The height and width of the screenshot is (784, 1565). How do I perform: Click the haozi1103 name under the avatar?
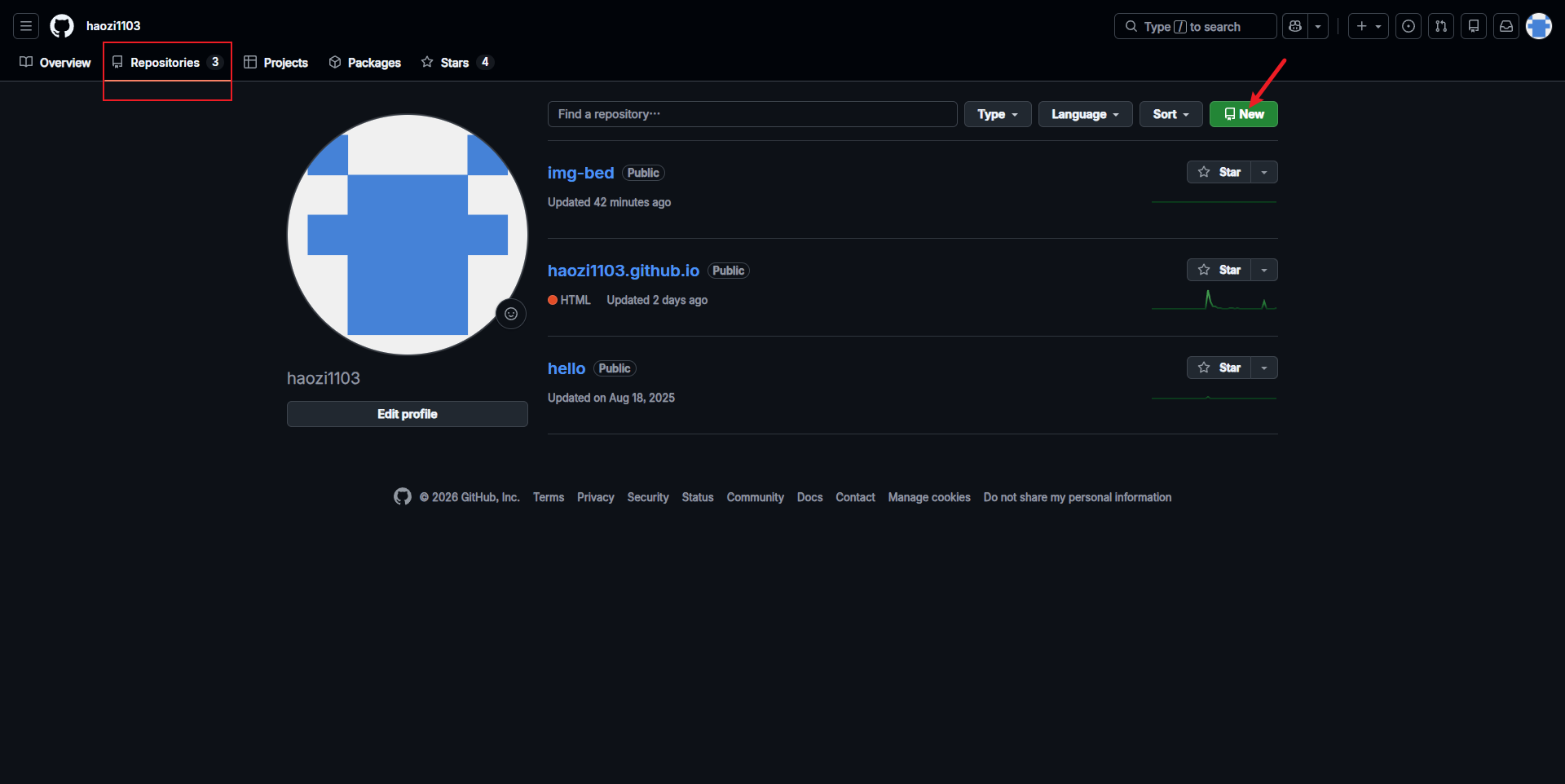324,378
